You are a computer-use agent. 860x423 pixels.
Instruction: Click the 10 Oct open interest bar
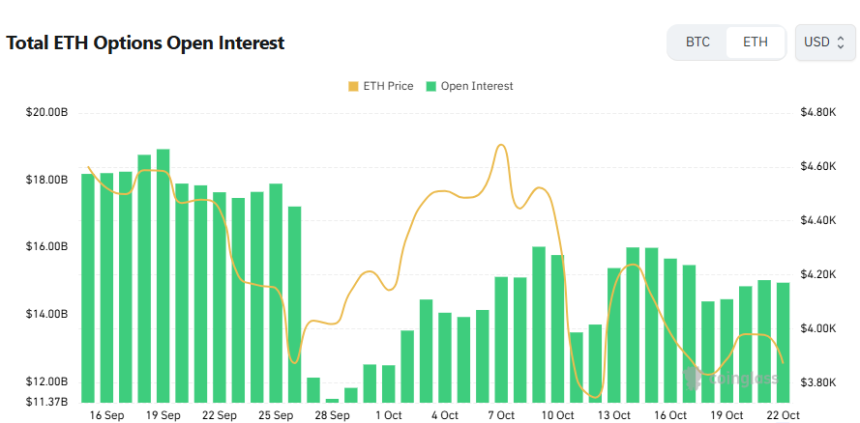point(557,328)
